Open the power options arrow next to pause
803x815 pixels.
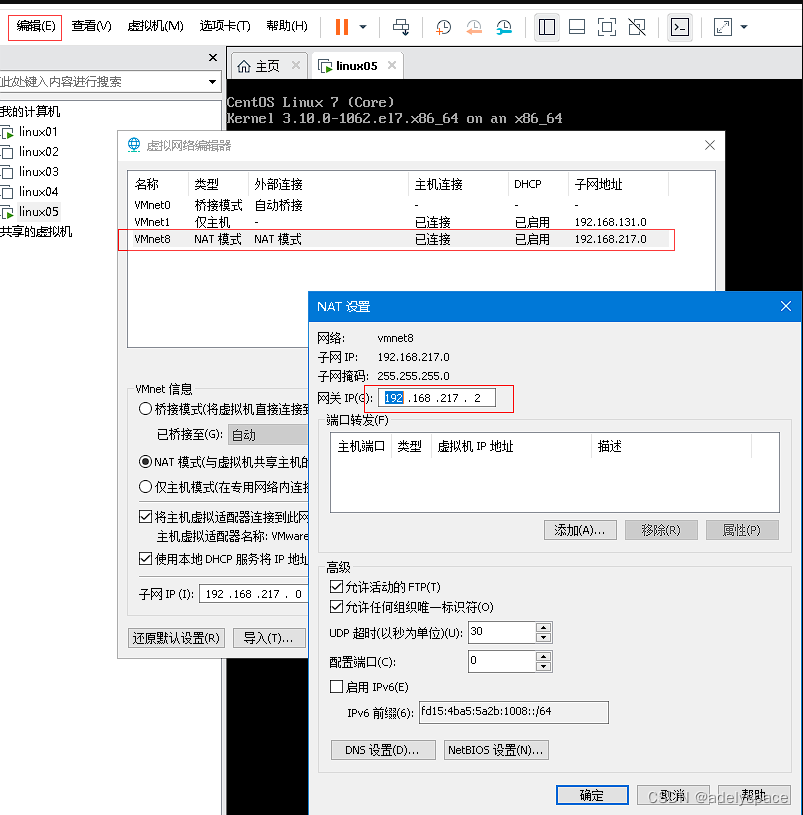[x=363, y=27]
